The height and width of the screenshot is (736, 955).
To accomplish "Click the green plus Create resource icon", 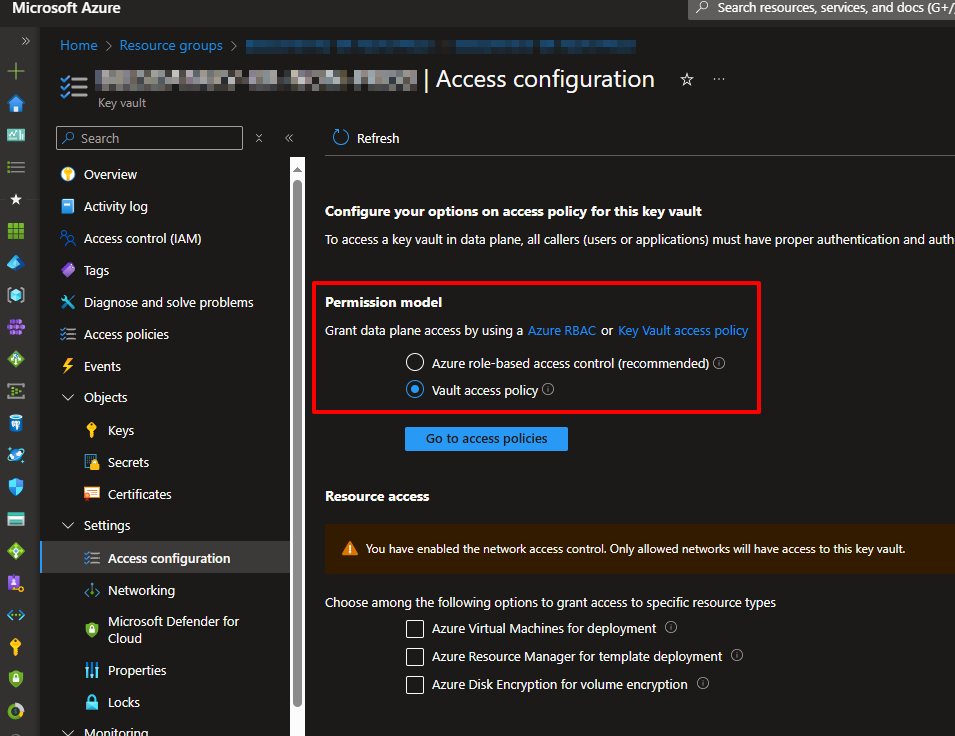I will 16,71.
